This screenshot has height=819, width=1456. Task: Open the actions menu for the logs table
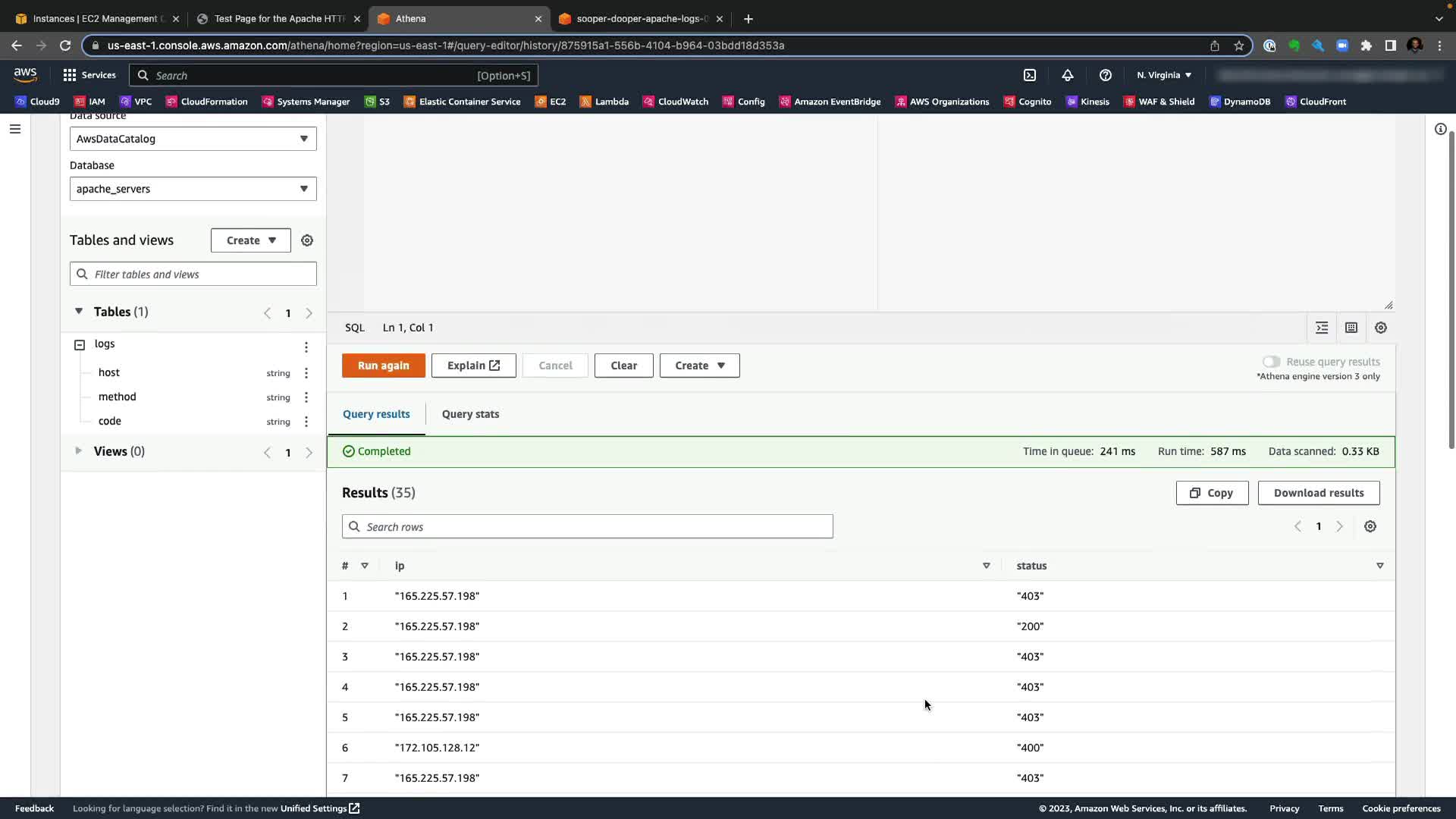(x=306, y=347)
